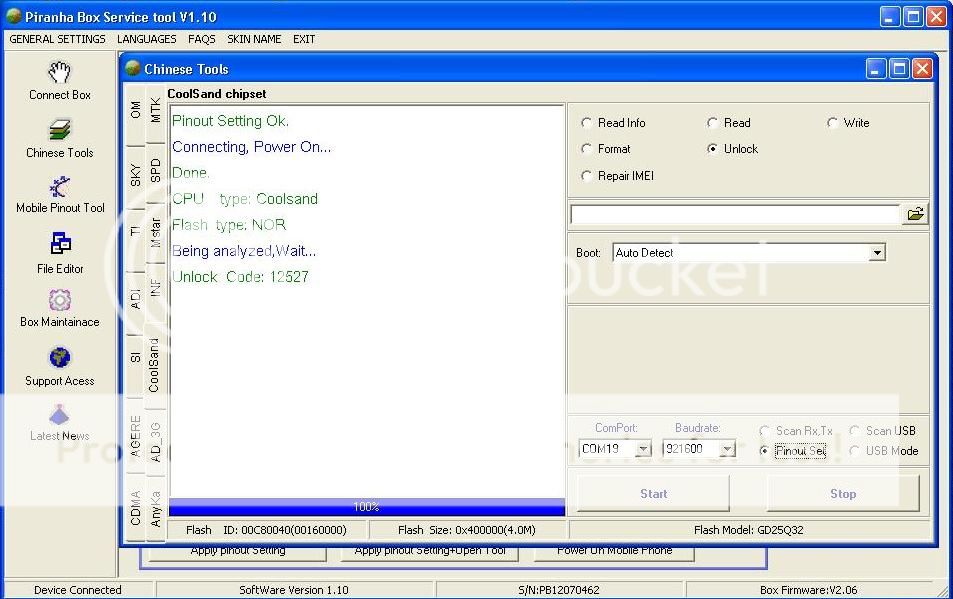The image size is (953, 599).
Task: Open the SKIN NAME menu
Action: (254, 39)
